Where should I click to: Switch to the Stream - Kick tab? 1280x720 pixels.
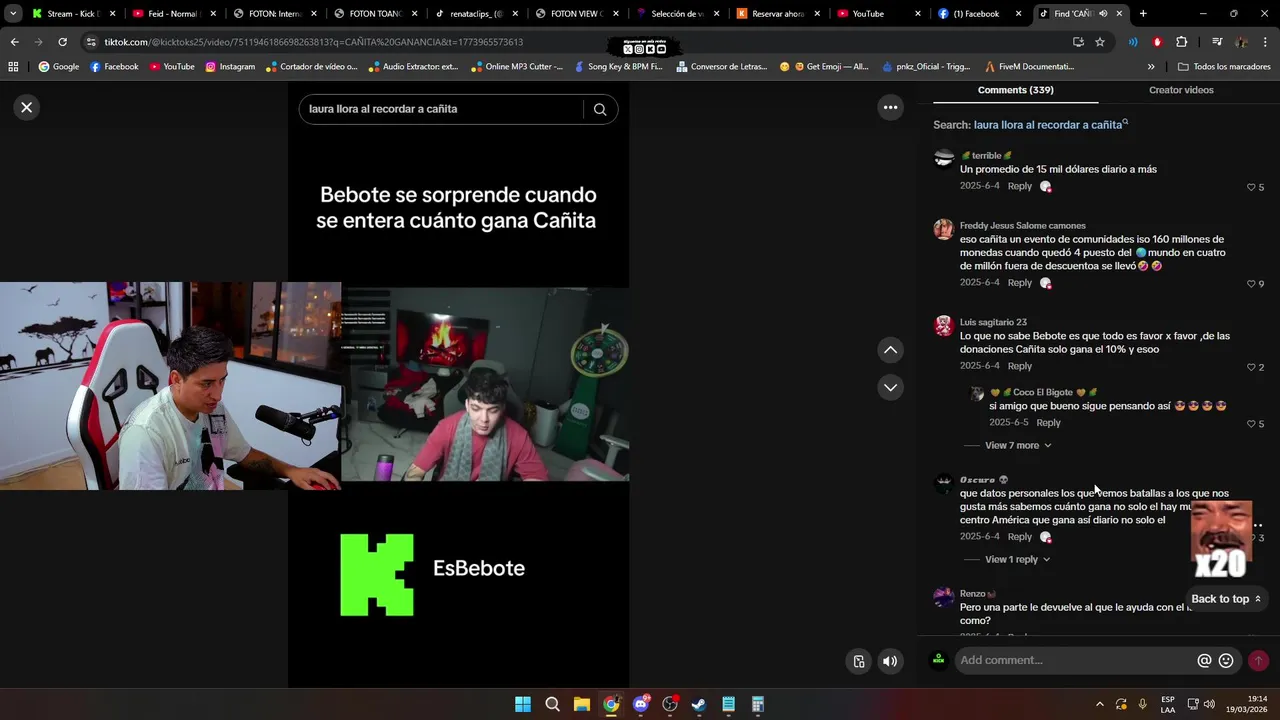pos(75,14)
